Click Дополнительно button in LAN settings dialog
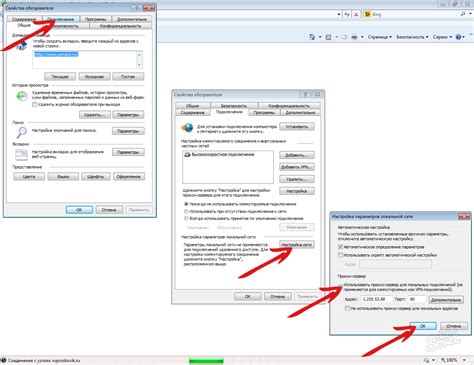Viewport: 474px width, 365px height. coord(446,300)
